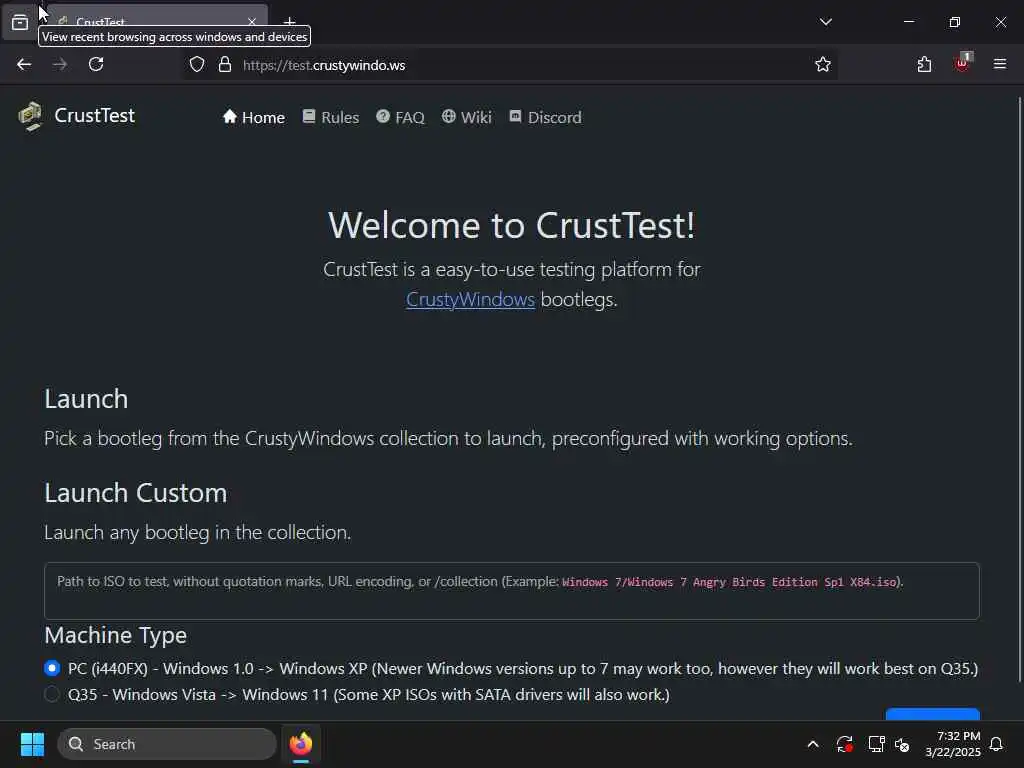The height and width of the screenshot is (768, 1024).
Task: Click the Launch heading text
Action: pos(86,399)
